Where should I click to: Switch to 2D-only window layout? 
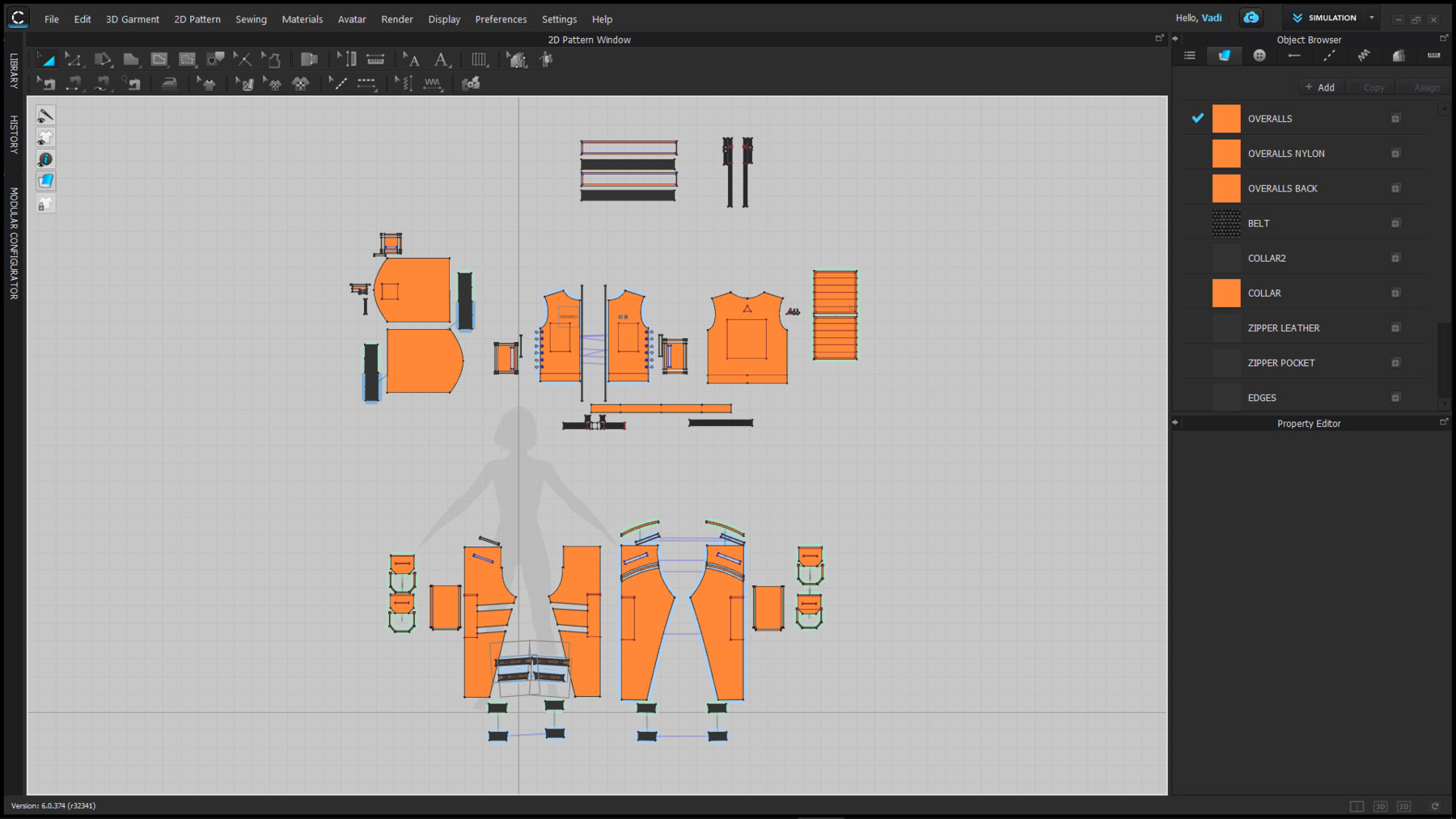(x=1403, y=806)
